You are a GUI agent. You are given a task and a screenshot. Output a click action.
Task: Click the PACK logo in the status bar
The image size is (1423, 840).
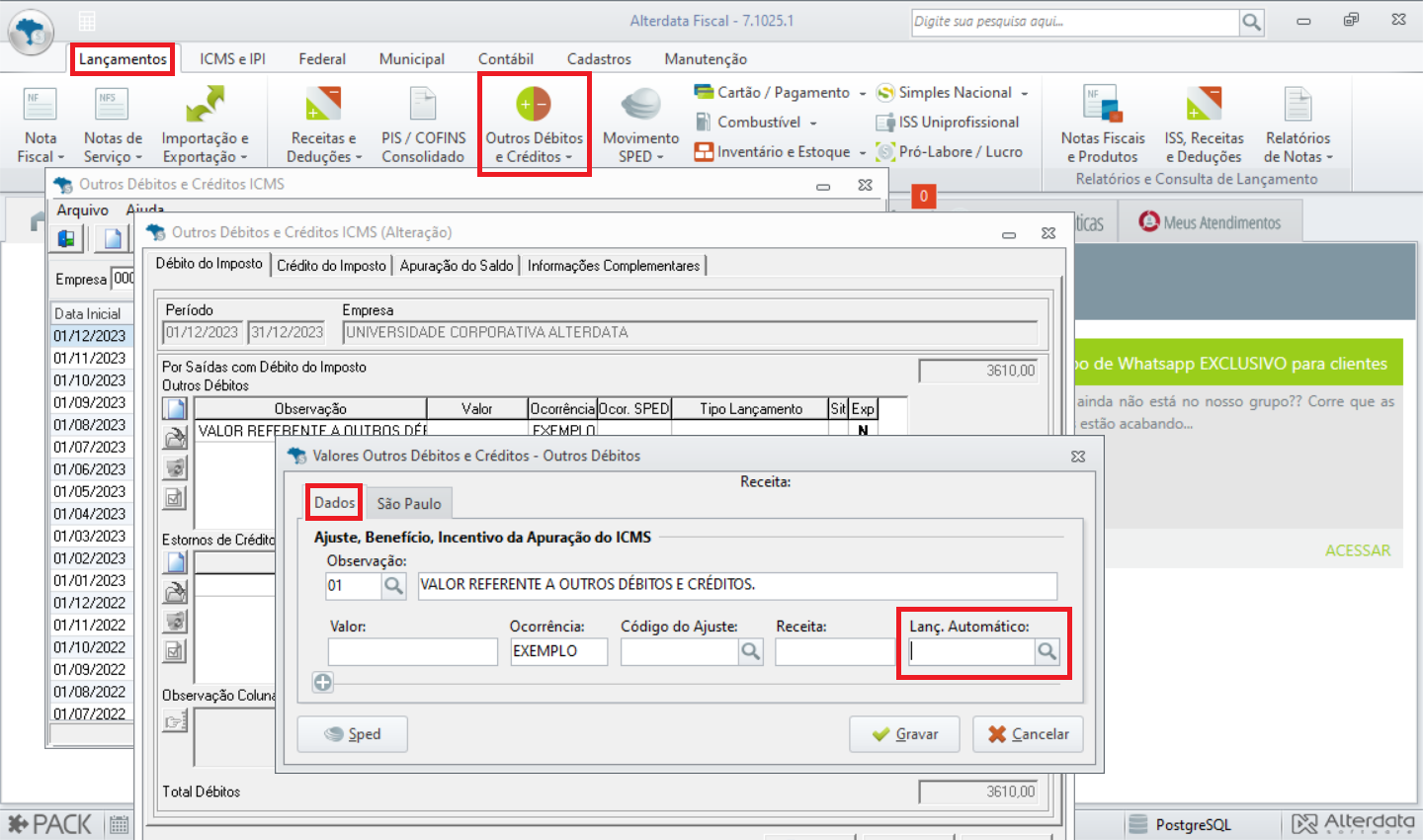tap(49, 824)
